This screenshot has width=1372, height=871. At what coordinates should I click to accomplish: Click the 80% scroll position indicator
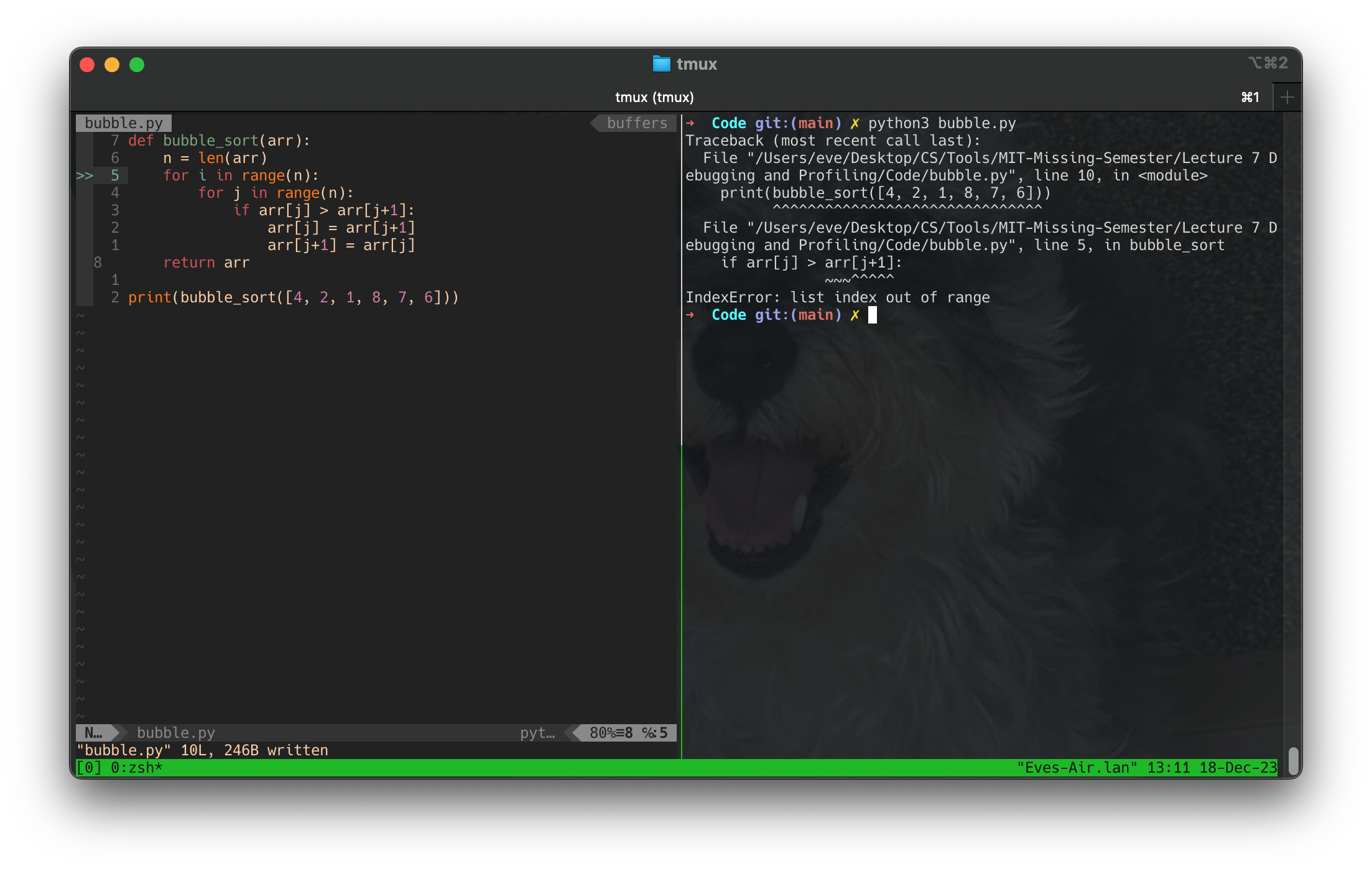coord(603,733)
